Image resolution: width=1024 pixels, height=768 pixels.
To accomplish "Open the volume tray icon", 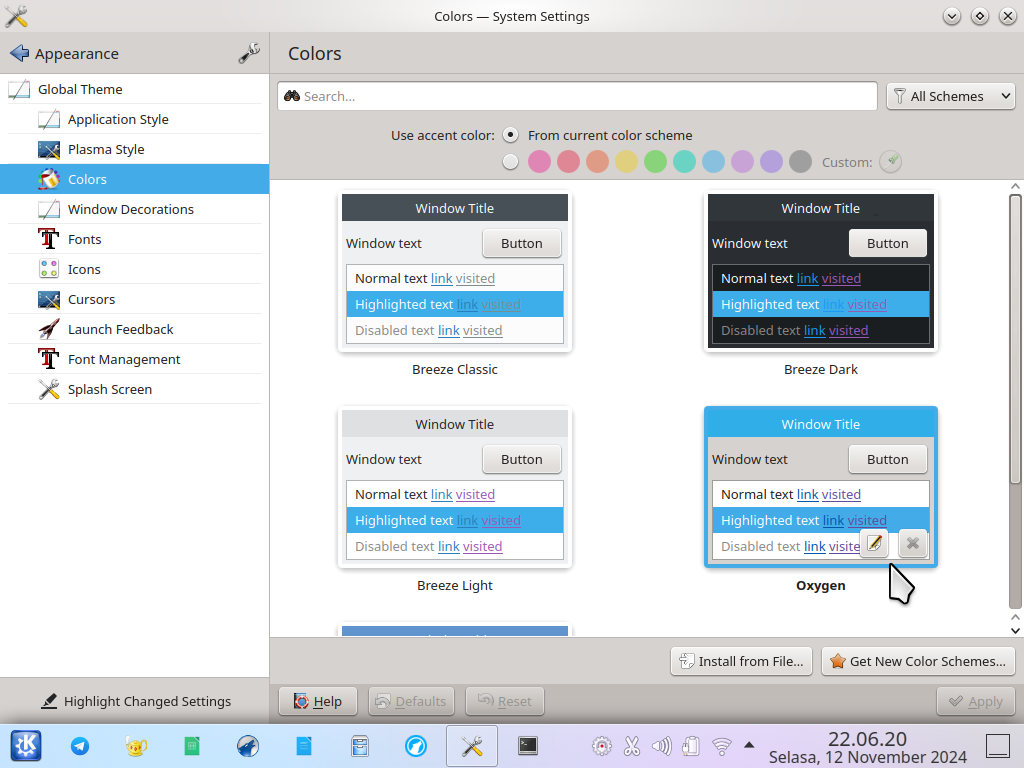I will [662, 746].
